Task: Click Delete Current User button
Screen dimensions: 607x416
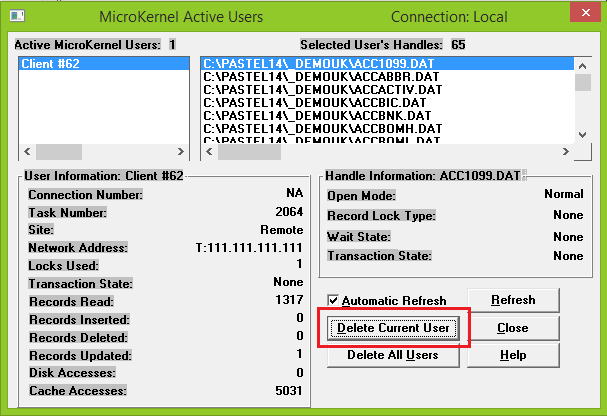Action: click(x=393, y=328)
